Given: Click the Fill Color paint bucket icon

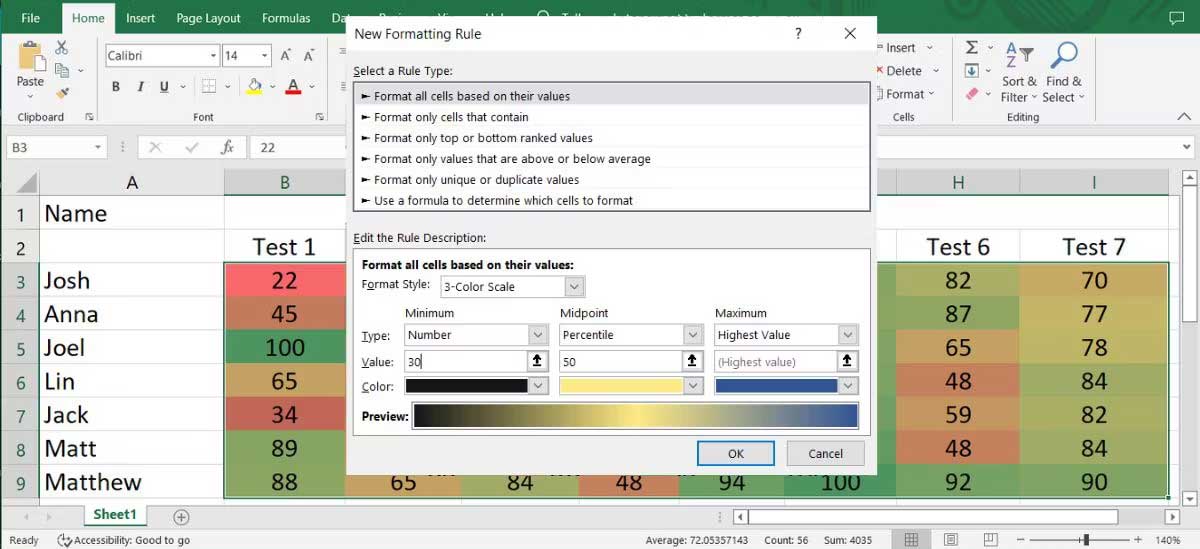Looking at the screenshot, I should point(255,87).
